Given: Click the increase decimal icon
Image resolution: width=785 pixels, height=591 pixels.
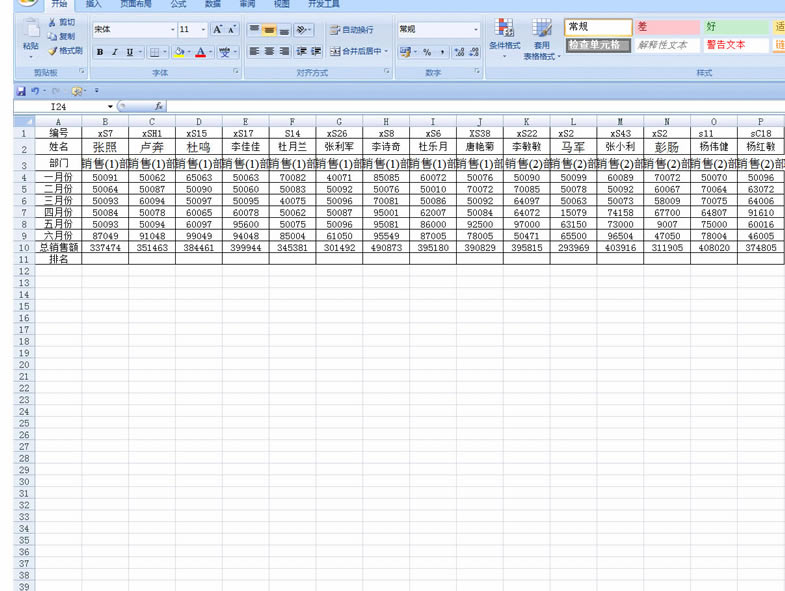Looking at the screenshot, I should click(459, 52).
